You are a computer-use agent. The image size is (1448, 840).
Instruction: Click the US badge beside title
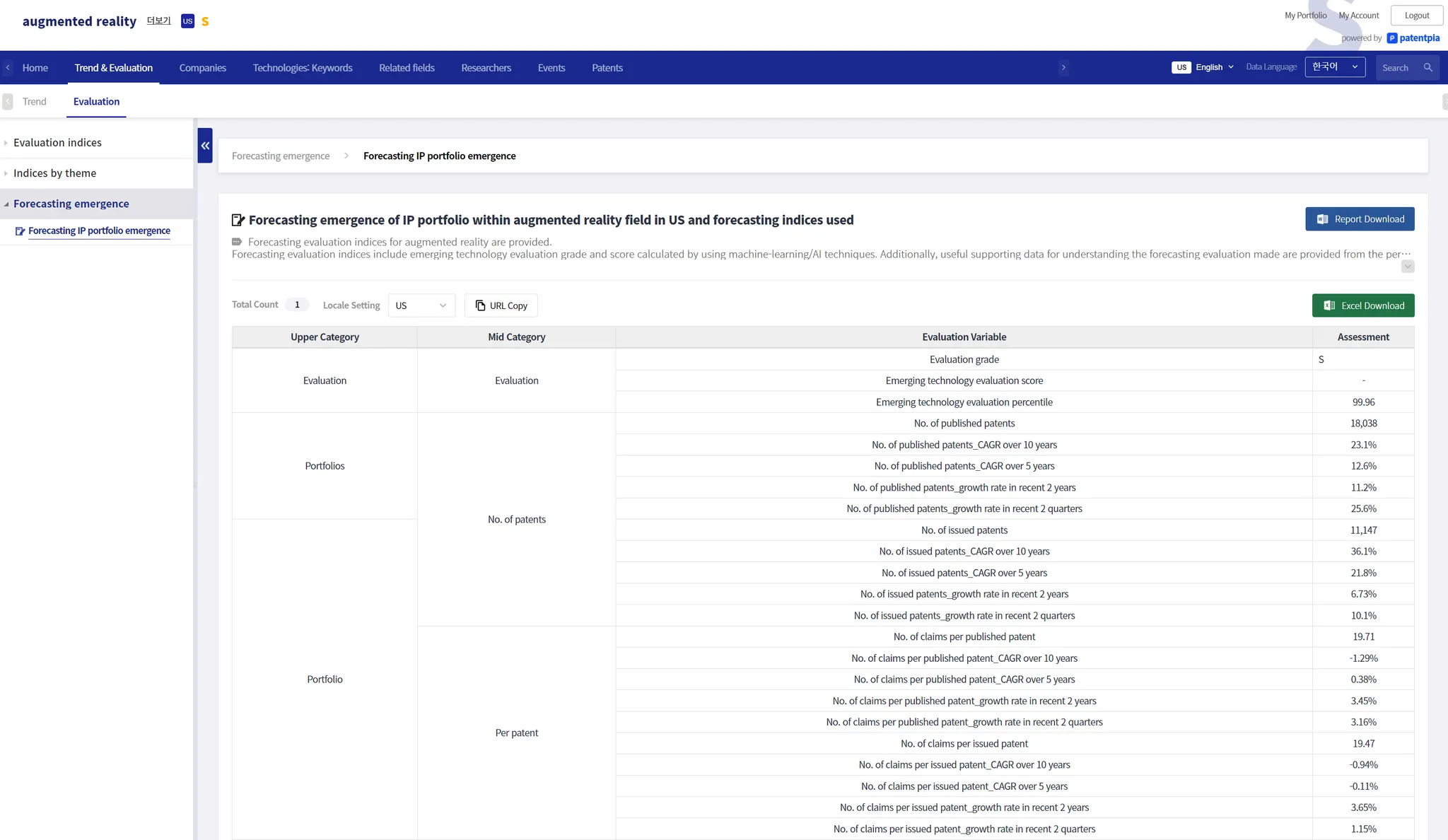click(x=187, y=21)
